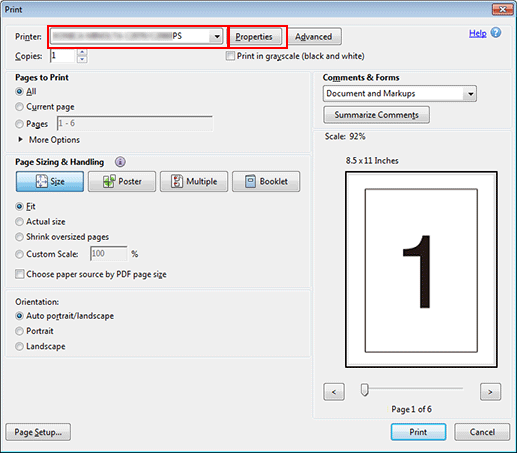Viewport: 517px width, 453px height.
Task: Open printer Properties button
Action: [x=254, y=37]
